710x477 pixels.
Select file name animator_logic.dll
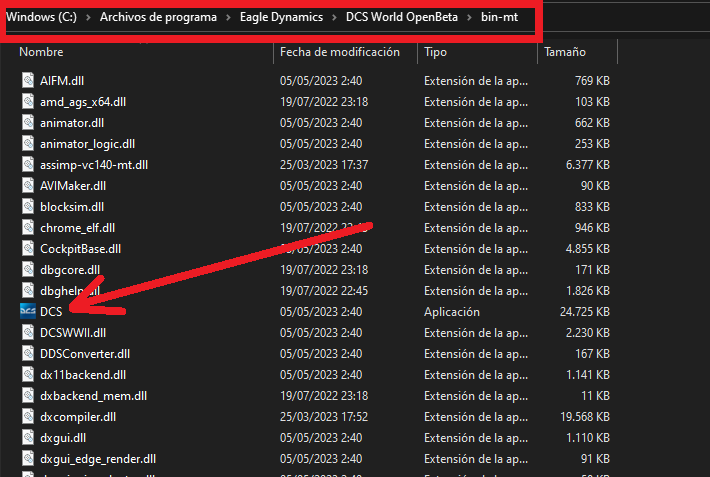[x=87, y=144]
